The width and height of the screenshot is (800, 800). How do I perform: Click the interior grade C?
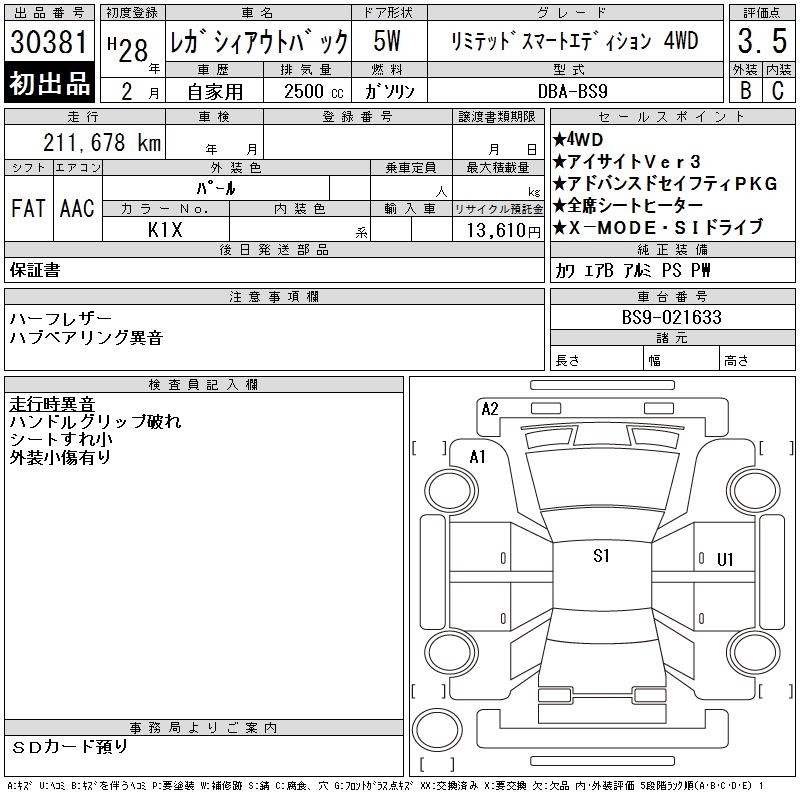click(778, 91)
